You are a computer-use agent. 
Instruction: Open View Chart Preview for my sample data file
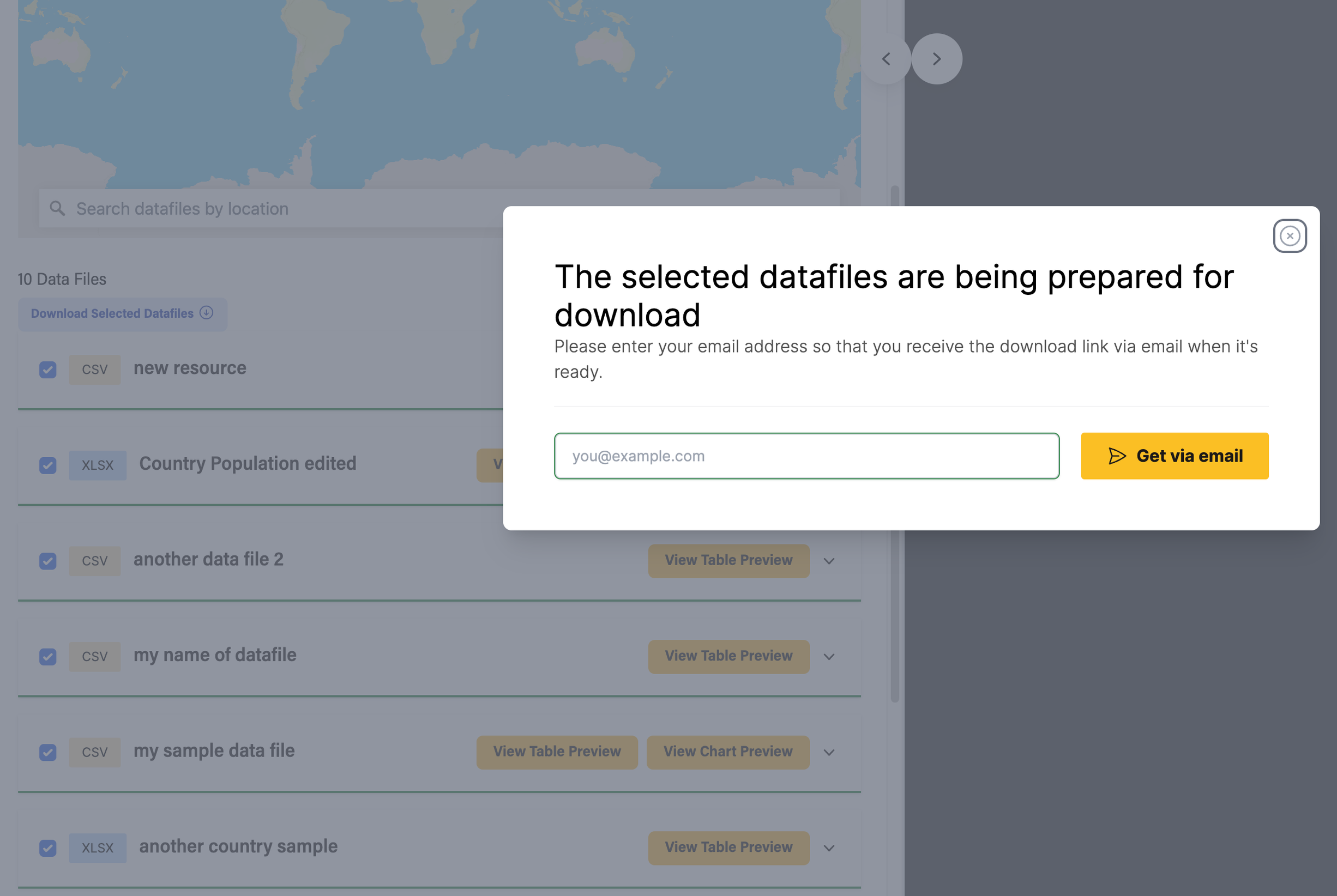pyautogui.click(x=728, y=752)
